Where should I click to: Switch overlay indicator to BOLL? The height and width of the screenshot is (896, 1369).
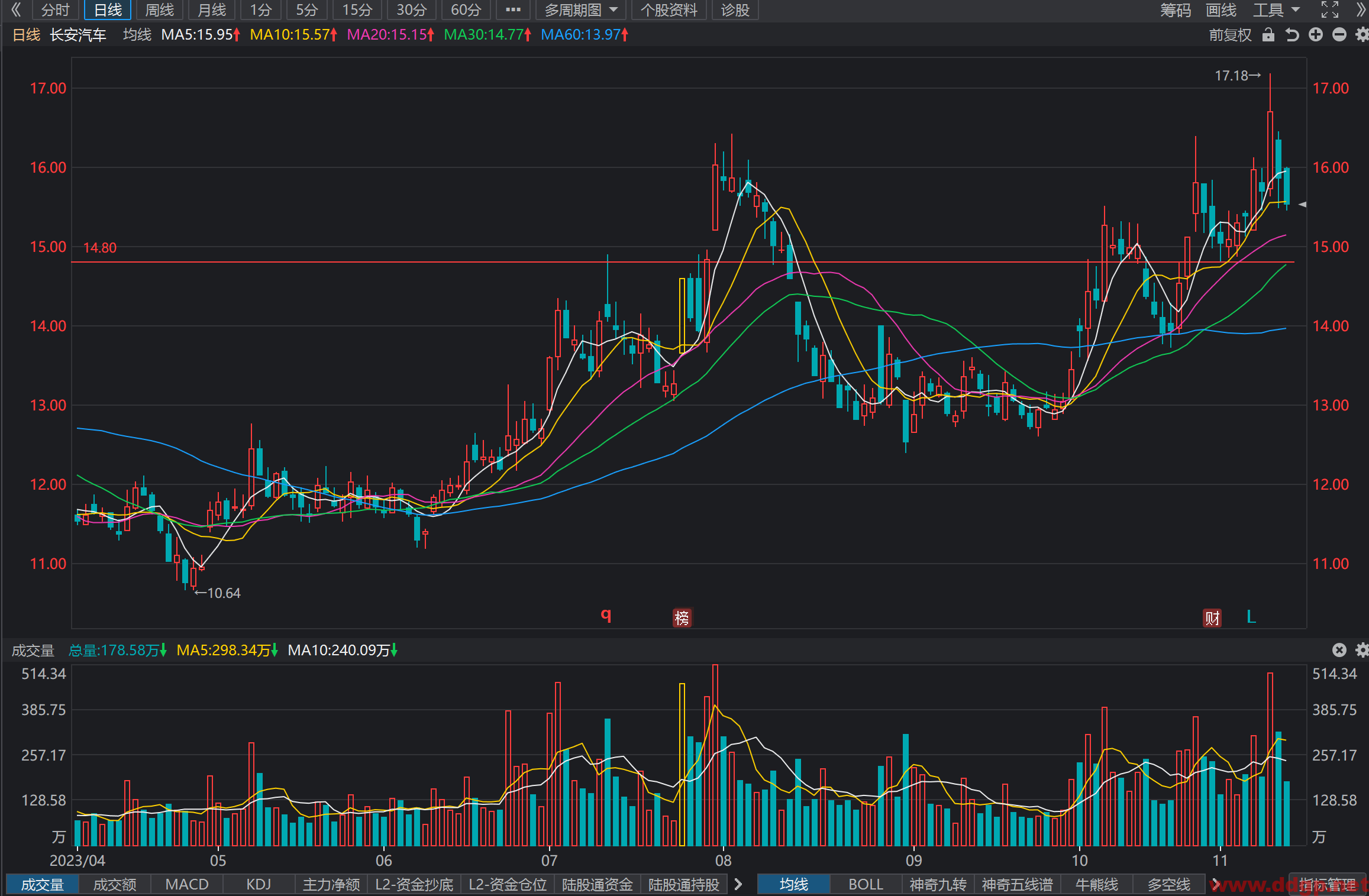coord(866,884)
